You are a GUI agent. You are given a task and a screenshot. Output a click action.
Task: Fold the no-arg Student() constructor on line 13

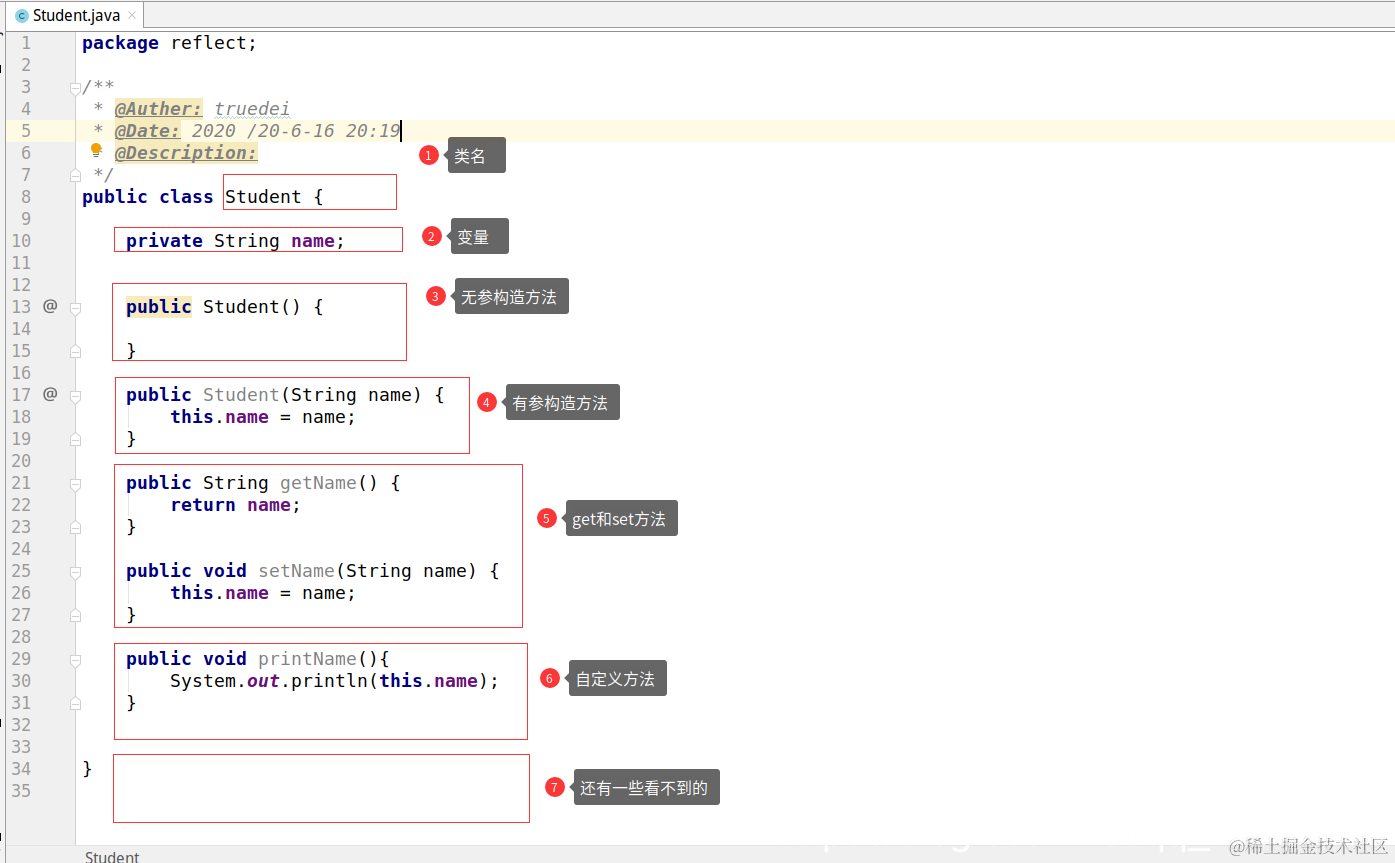tap(75, 308)
